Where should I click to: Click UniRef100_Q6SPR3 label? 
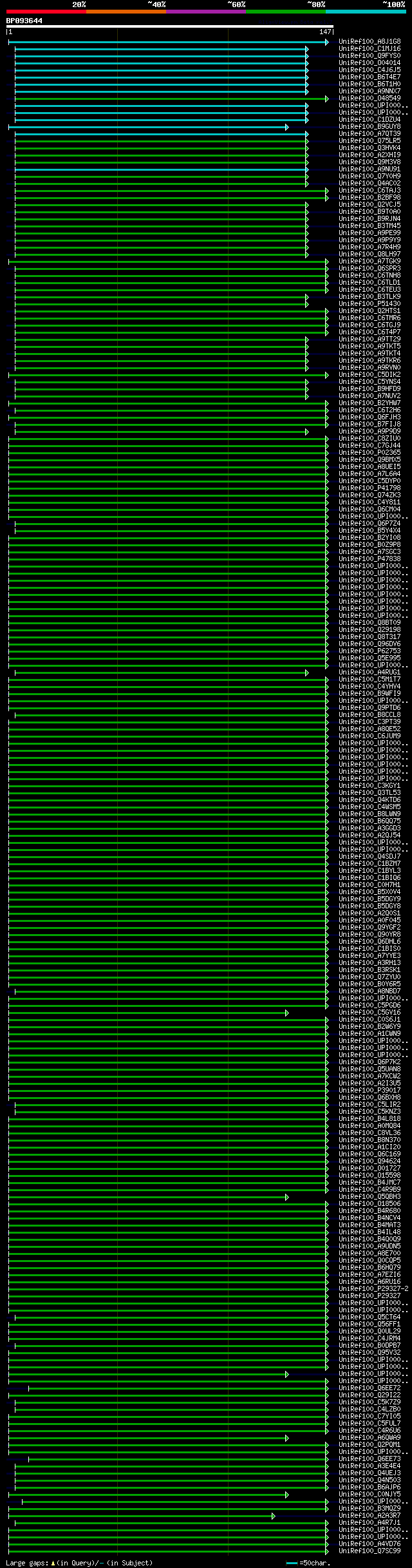point(370,269)
